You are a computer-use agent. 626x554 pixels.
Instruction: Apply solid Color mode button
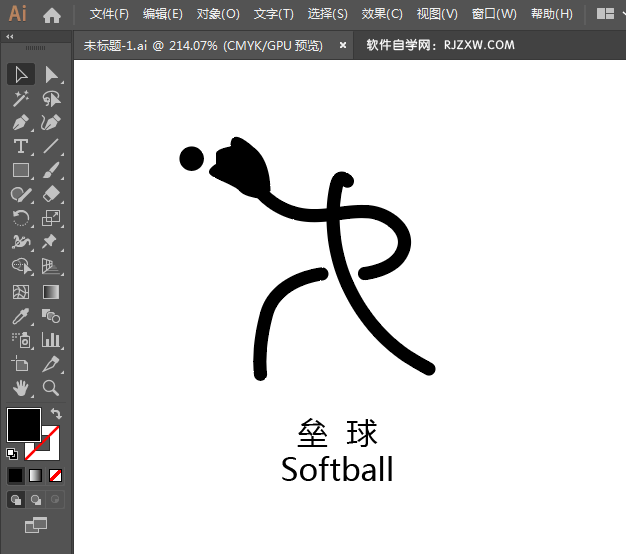(x=16, y=476)
